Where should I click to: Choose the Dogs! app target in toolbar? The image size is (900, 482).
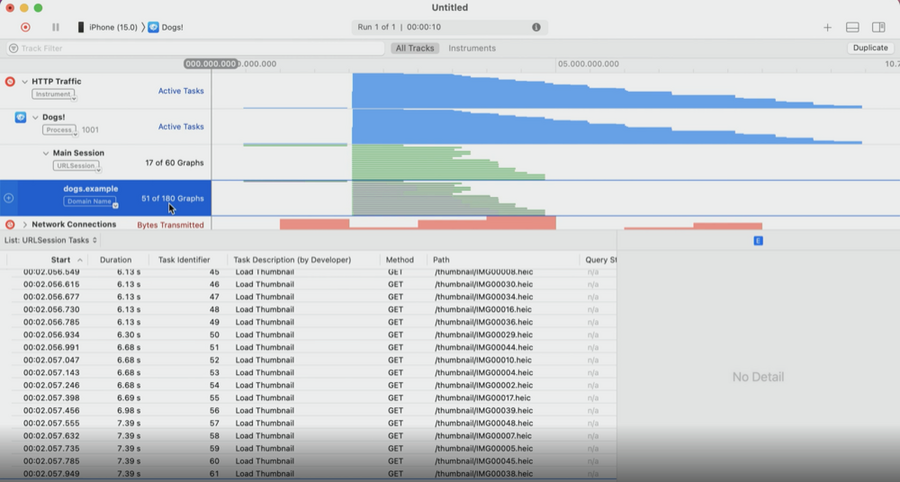pos(166,27)
